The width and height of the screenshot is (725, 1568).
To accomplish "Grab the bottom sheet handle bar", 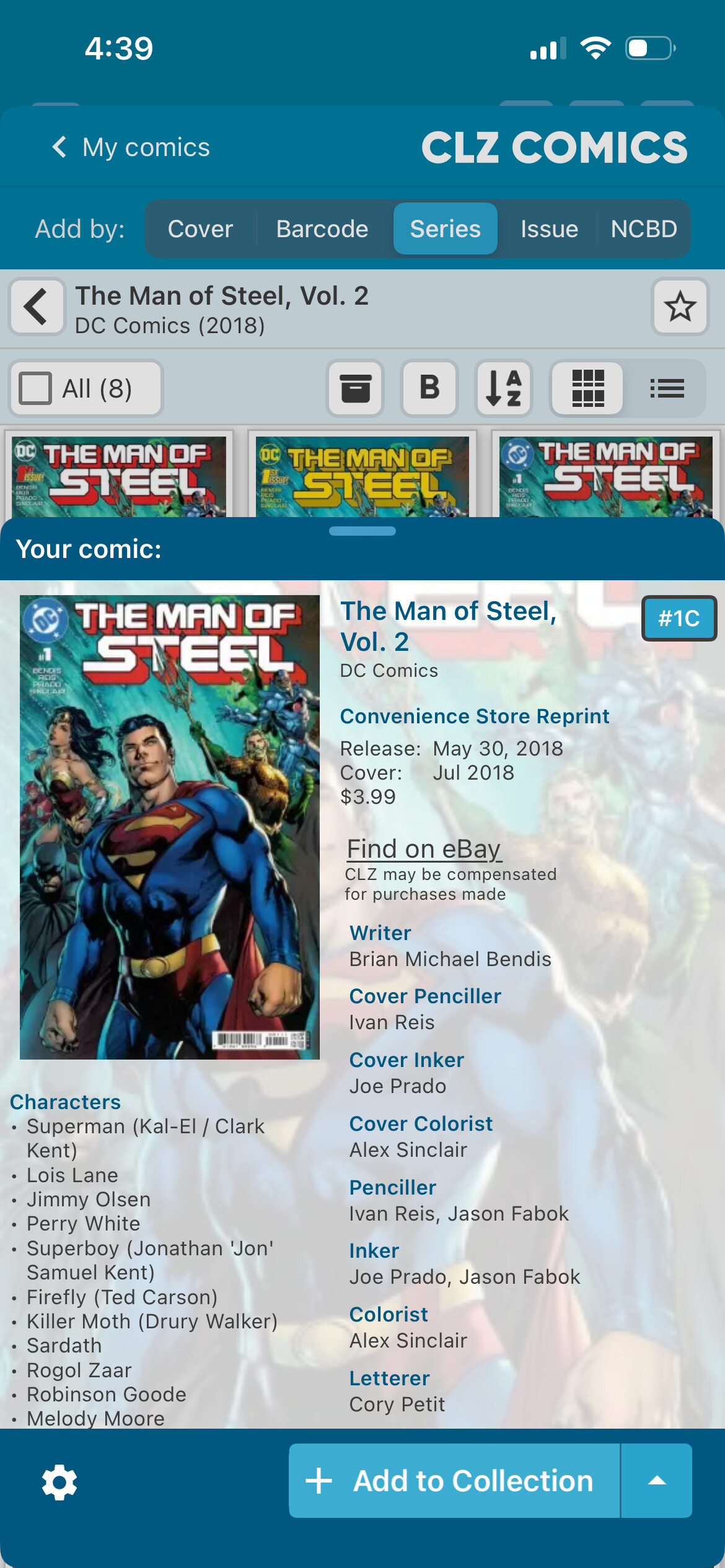I will (362, 531).
